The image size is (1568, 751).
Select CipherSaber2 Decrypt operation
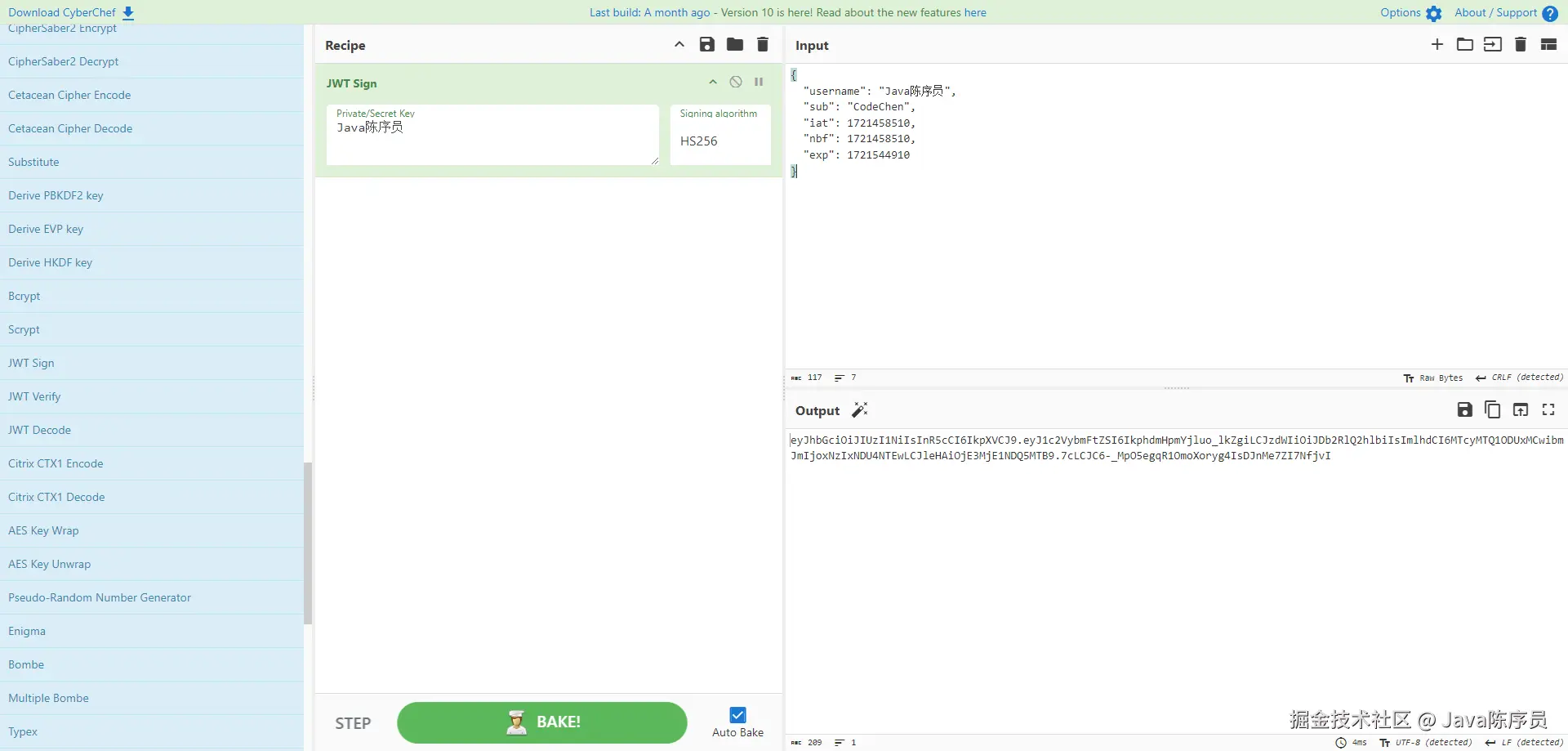151,61
